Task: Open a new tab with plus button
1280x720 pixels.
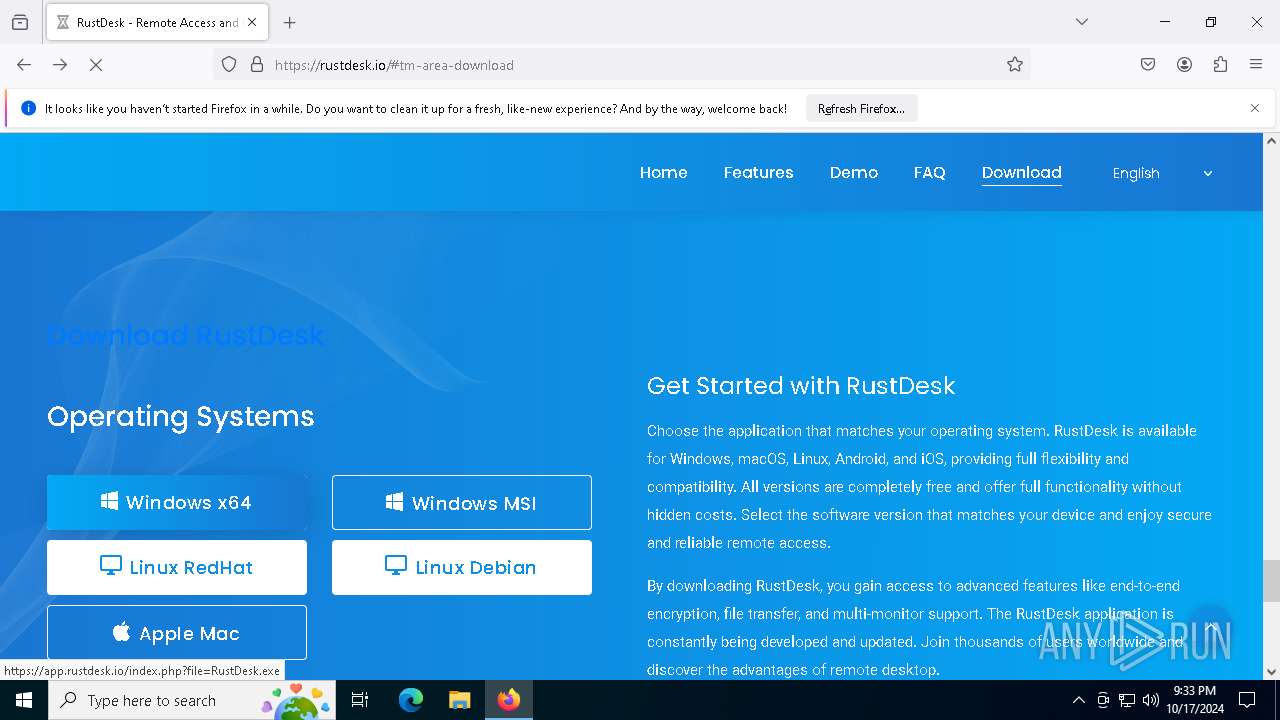Action: (x=290, y=22)
